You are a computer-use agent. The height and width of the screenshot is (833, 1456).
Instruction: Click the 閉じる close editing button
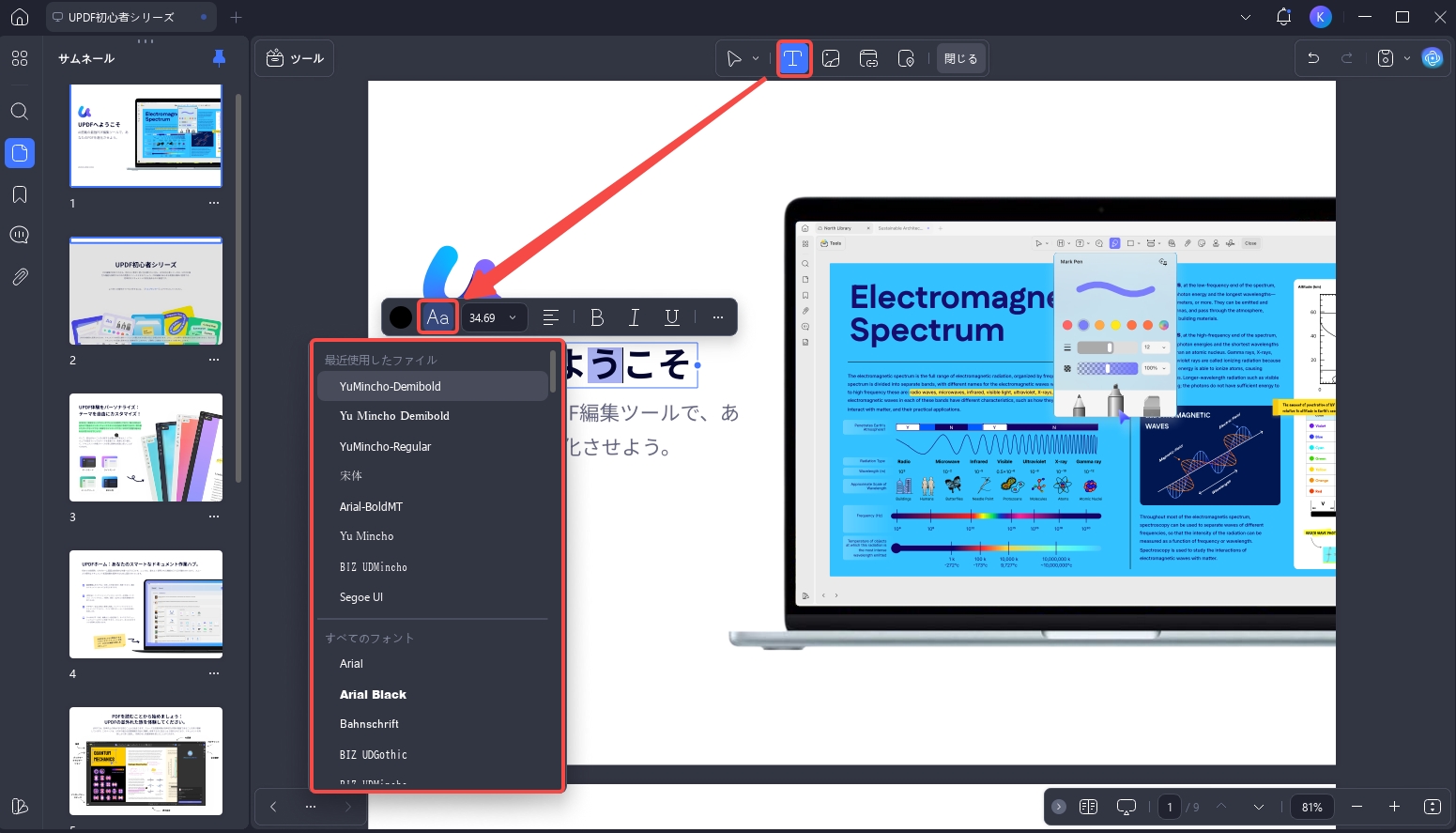tap(960, 58)
